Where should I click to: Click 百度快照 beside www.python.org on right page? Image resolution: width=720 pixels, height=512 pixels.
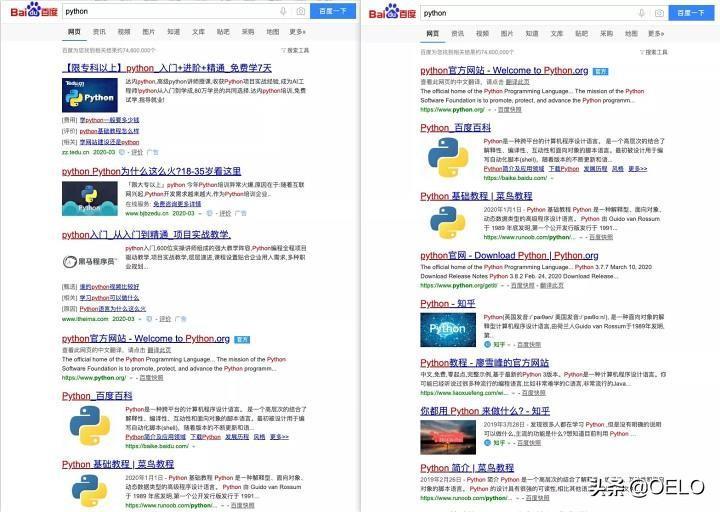click(x=510, y=110)
